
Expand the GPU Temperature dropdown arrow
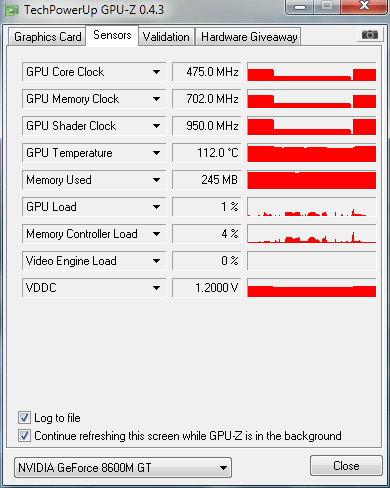point(156,153)
